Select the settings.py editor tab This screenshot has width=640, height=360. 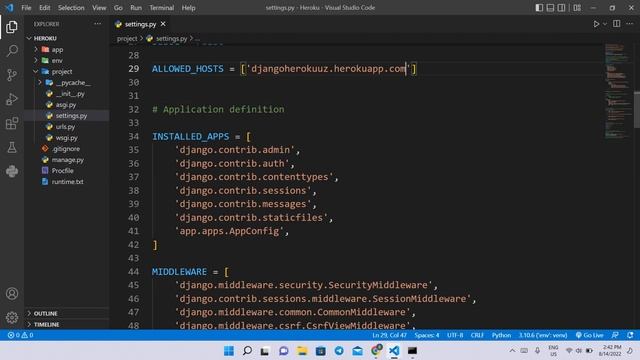pos(140,24)
